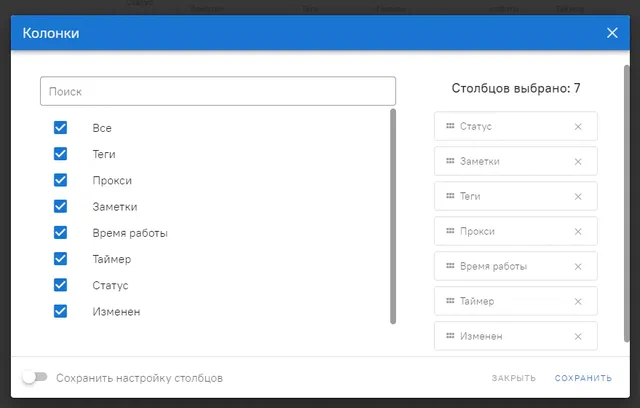Focus the Поиск search field
The image size is (640, 408).
pyautogui.click(x=218, y=91)
